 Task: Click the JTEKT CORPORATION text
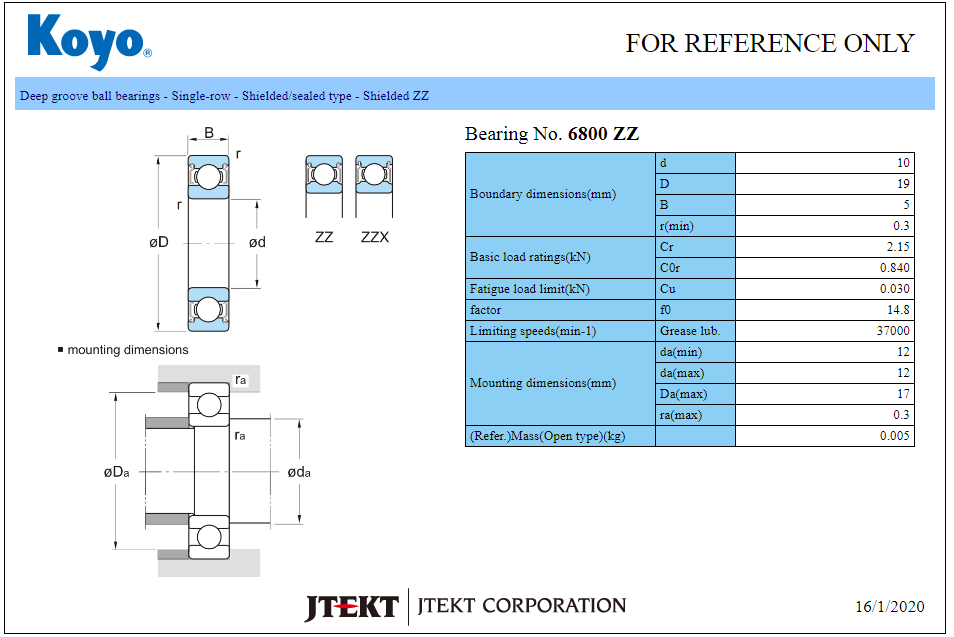point(521,606)
